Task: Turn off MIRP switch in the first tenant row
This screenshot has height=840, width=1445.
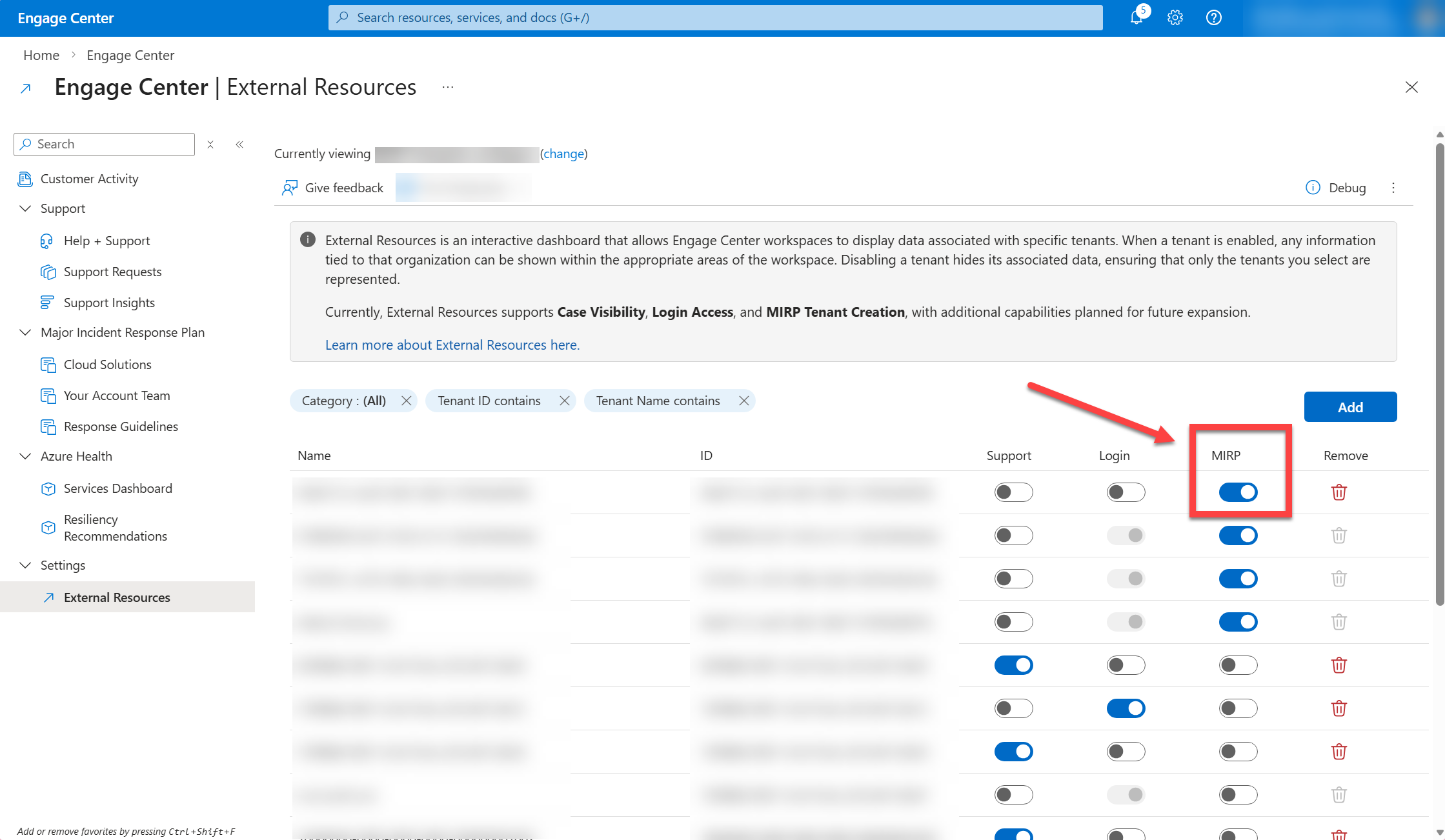Action: [x=1238, y=492]
